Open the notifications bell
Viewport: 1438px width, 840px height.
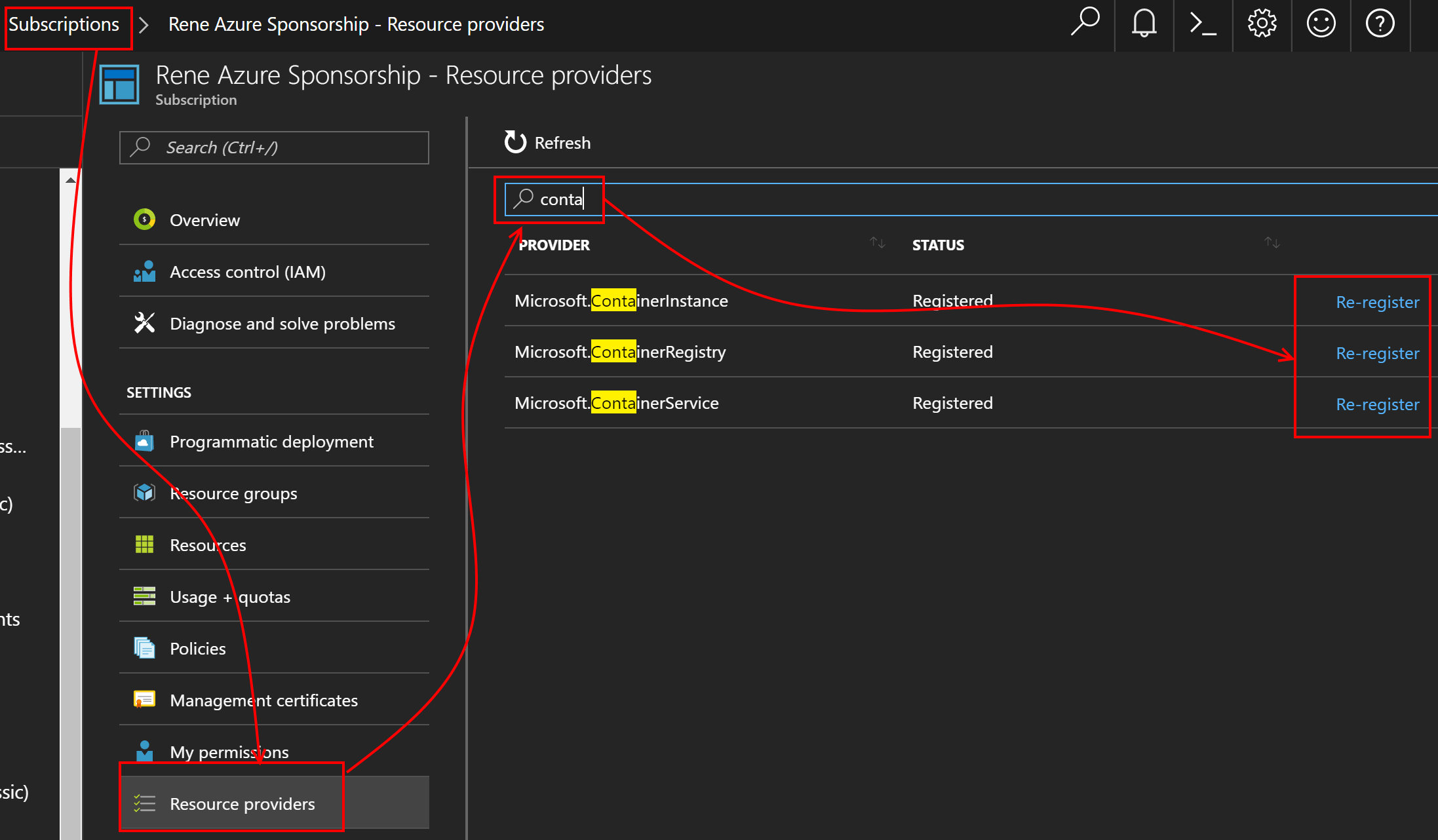(1144, 24)
